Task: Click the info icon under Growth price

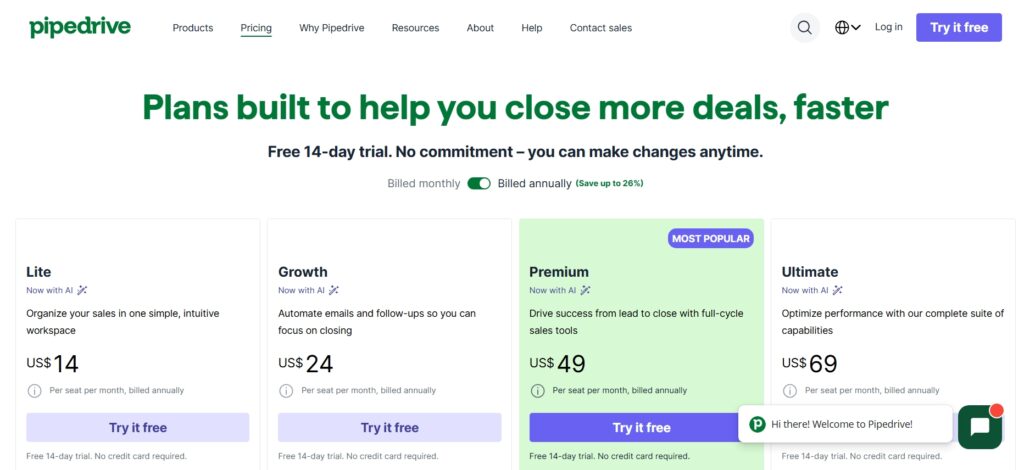Action: pos(286,391)
